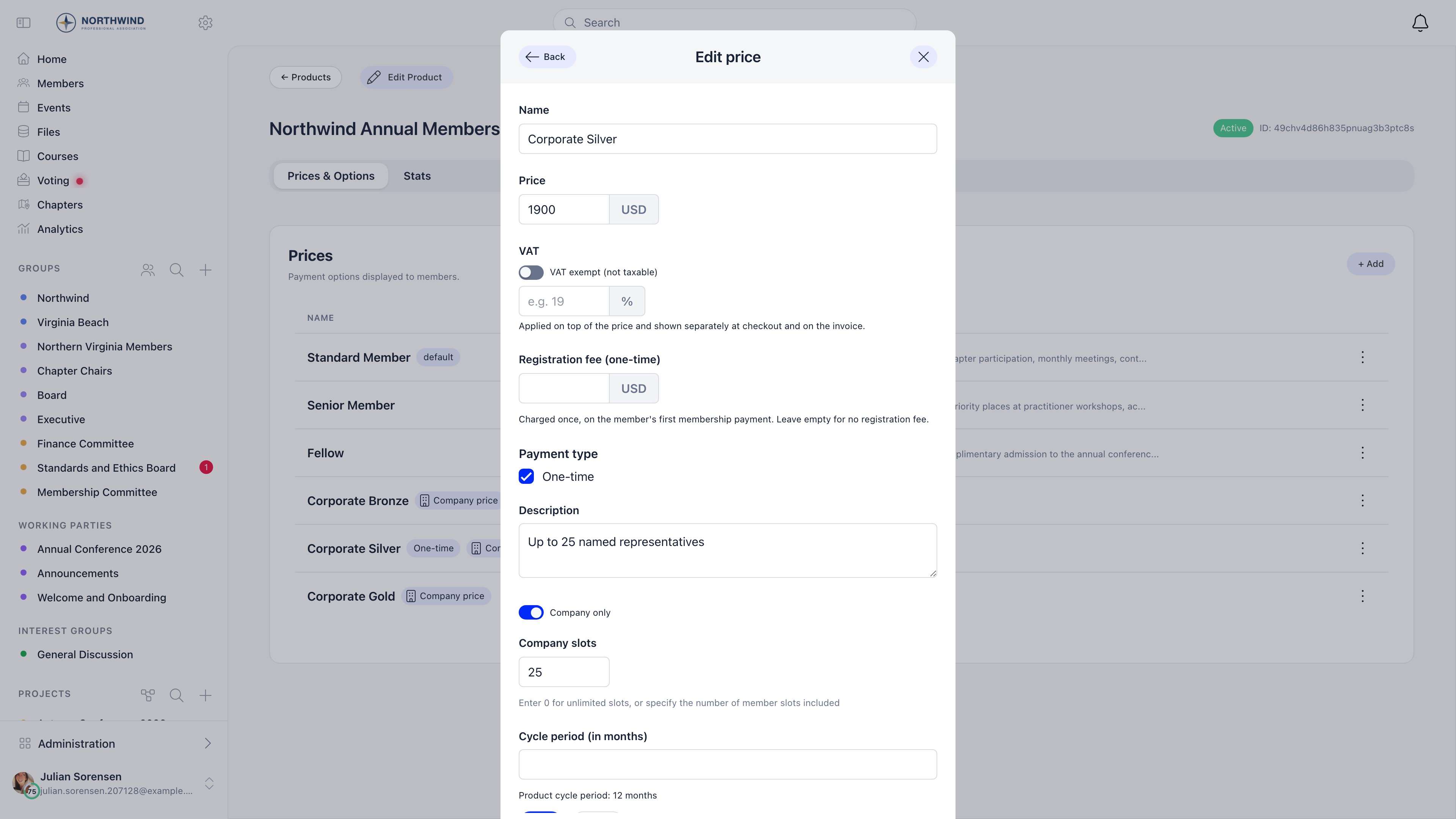Open the Fellow row options menu
The width and height of the screenshot is (1456, 819).
coord(1363,453)
